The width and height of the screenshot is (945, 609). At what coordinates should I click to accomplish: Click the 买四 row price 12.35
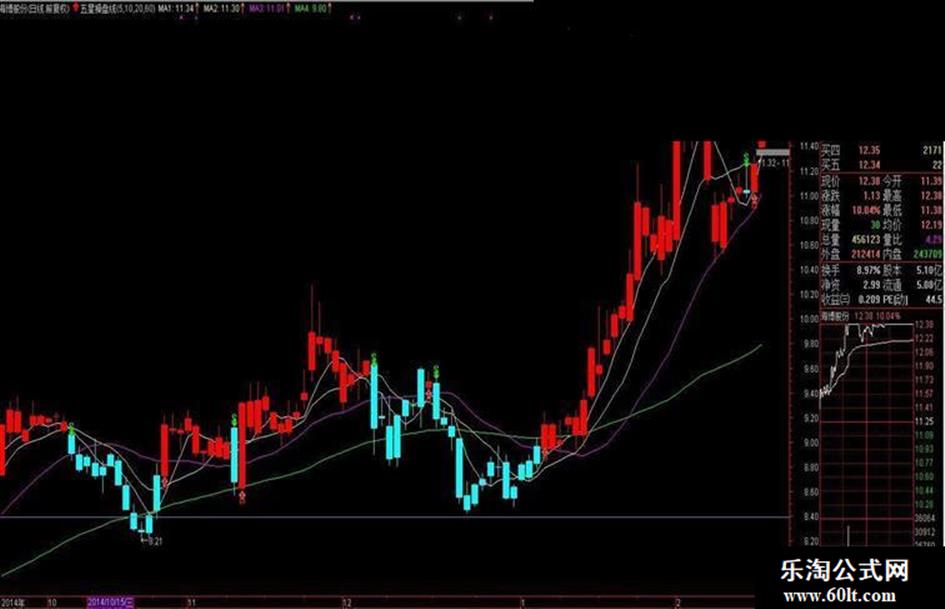[869, 150]
